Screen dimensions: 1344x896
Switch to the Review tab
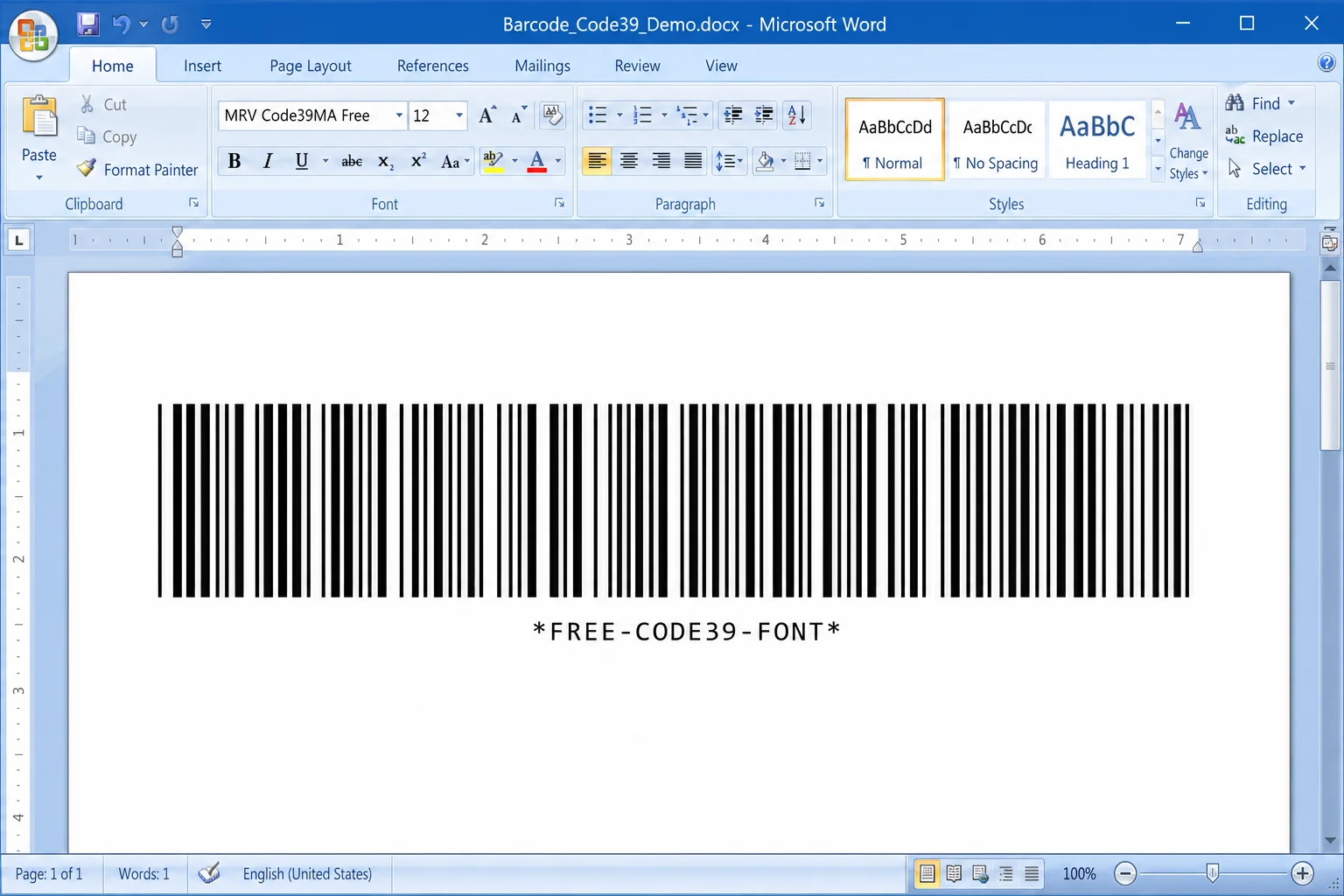click(x=637, y=66)
